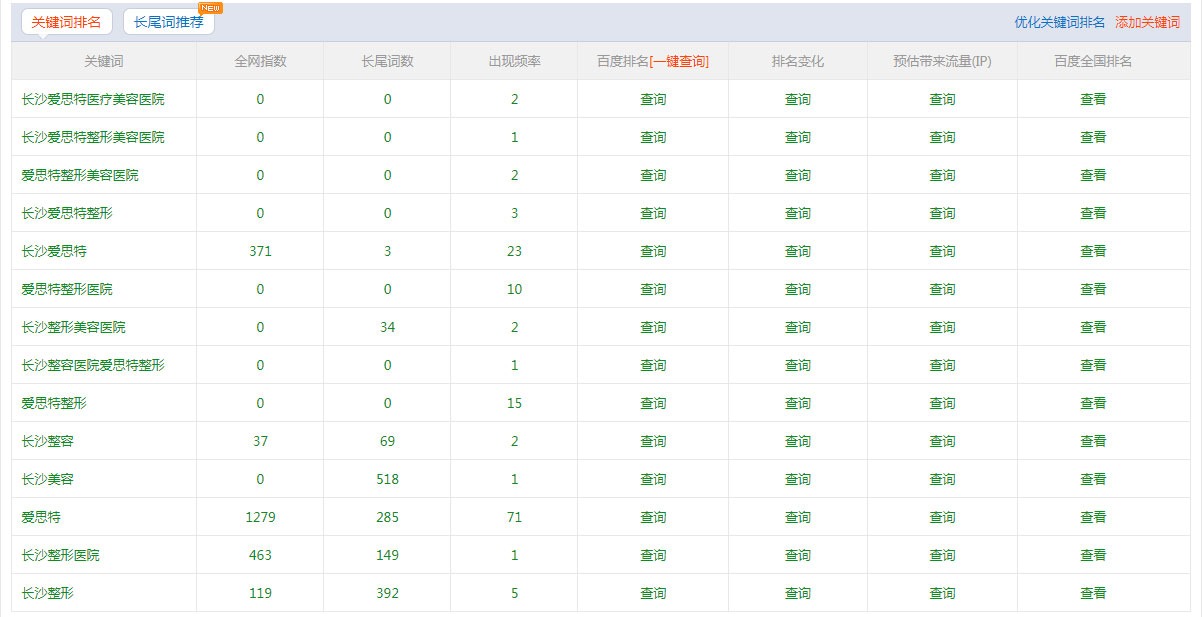Screen dimensions: 1202x617
Task: Query 百度排名 for 长沙爱思特医疗美容医院
Action: click(653, 99)
